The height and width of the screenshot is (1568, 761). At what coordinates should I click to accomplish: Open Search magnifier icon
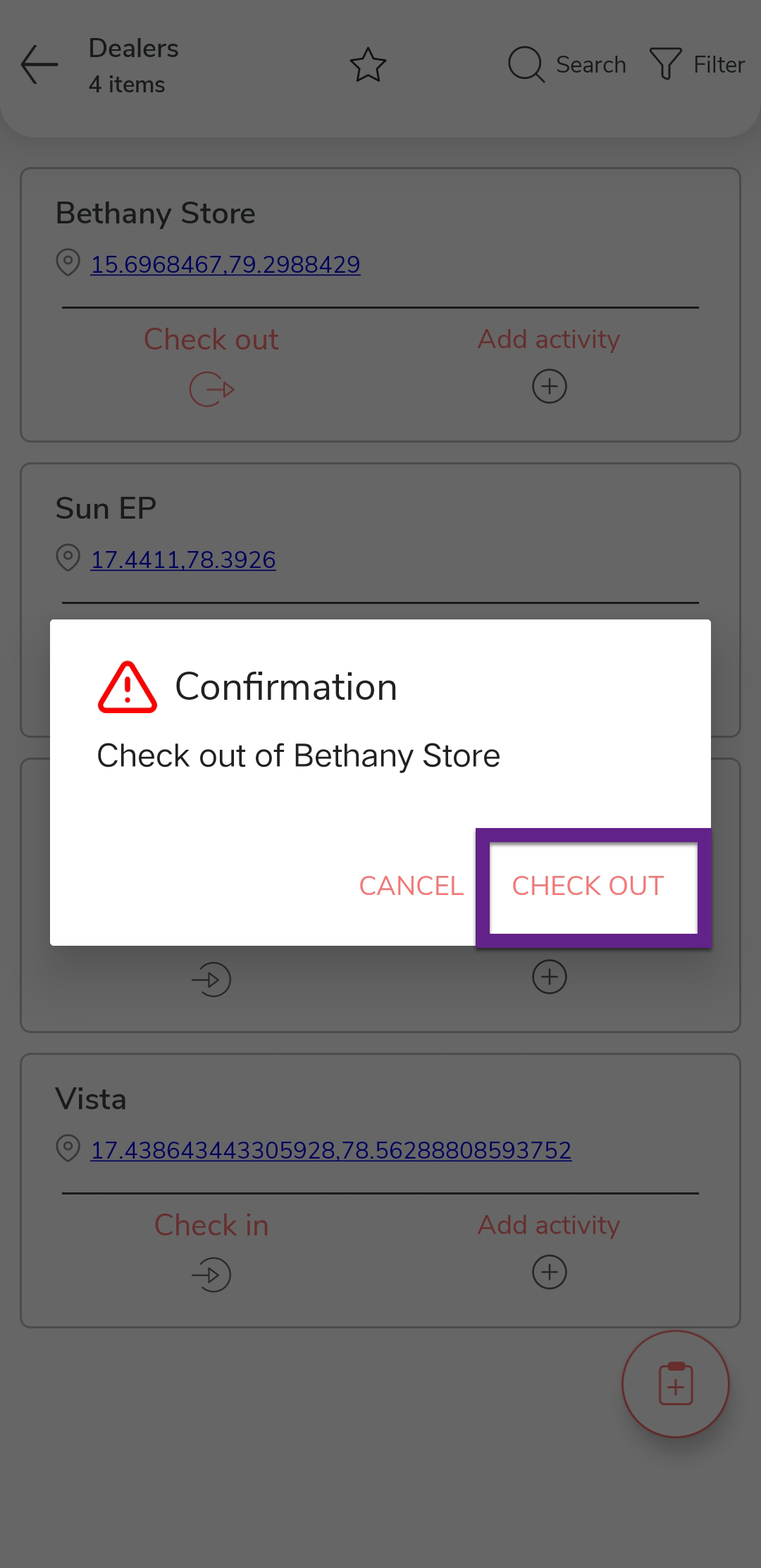pos(526,65)
